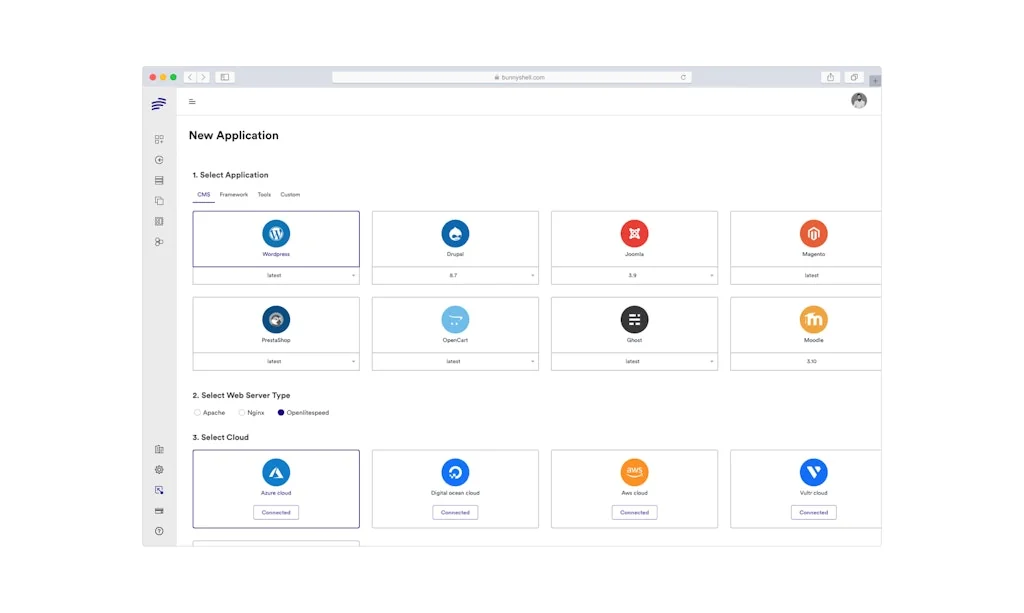The width and height of the screenshot is (1024, 613).
Task: Click Connected button under Digital ocean cloud
Action: tap(455, 512)
